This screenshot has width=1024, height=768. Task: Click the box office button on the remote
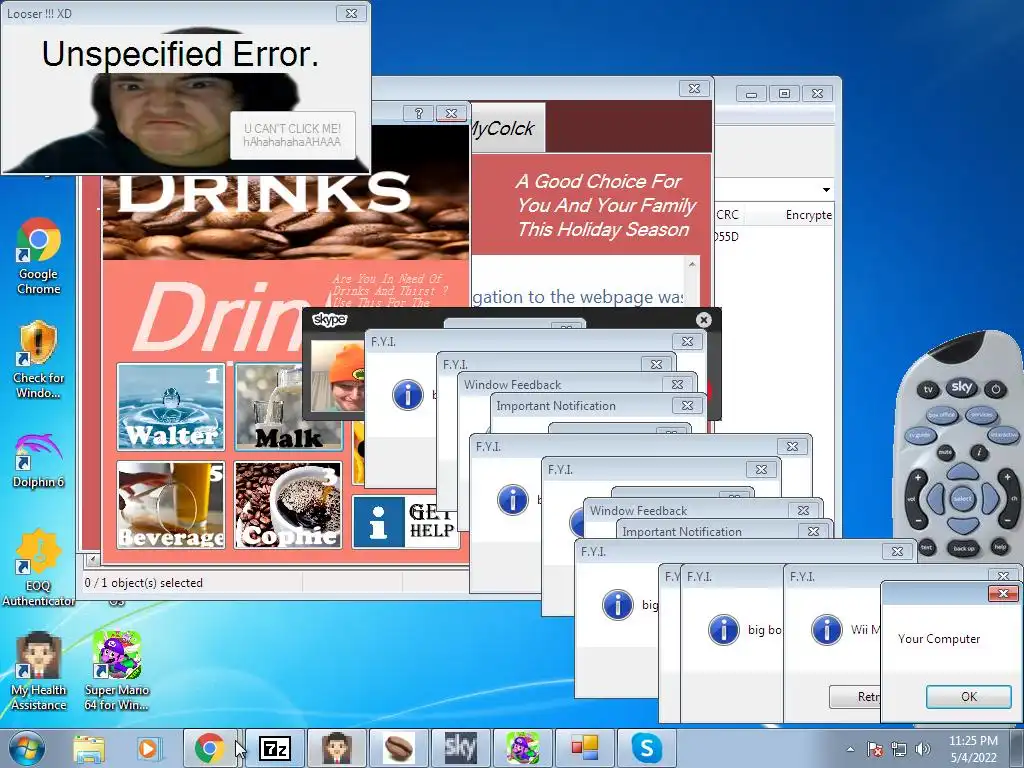pos(942,415)
